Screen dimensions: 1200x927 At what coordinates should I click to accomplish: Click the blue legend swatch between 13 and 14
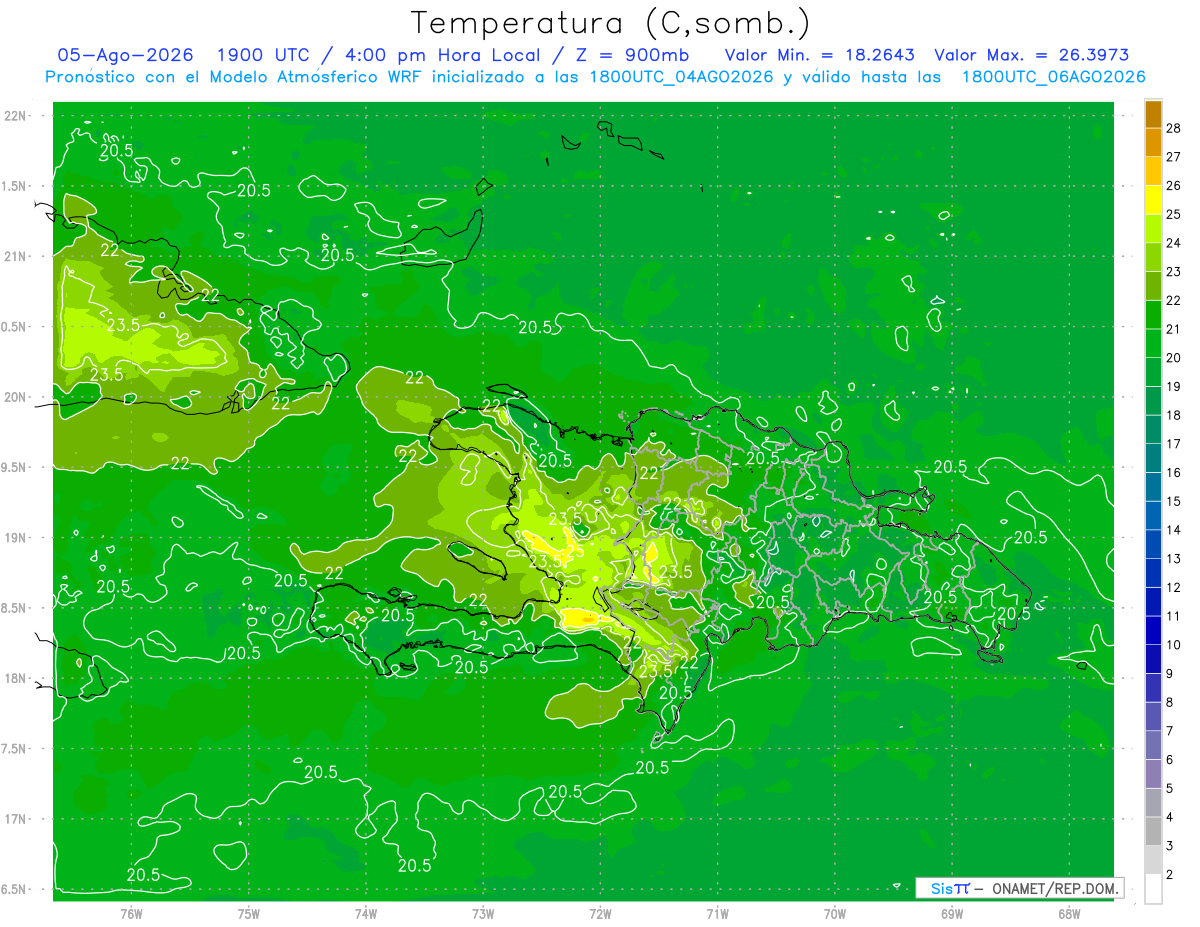(1153, 544)
